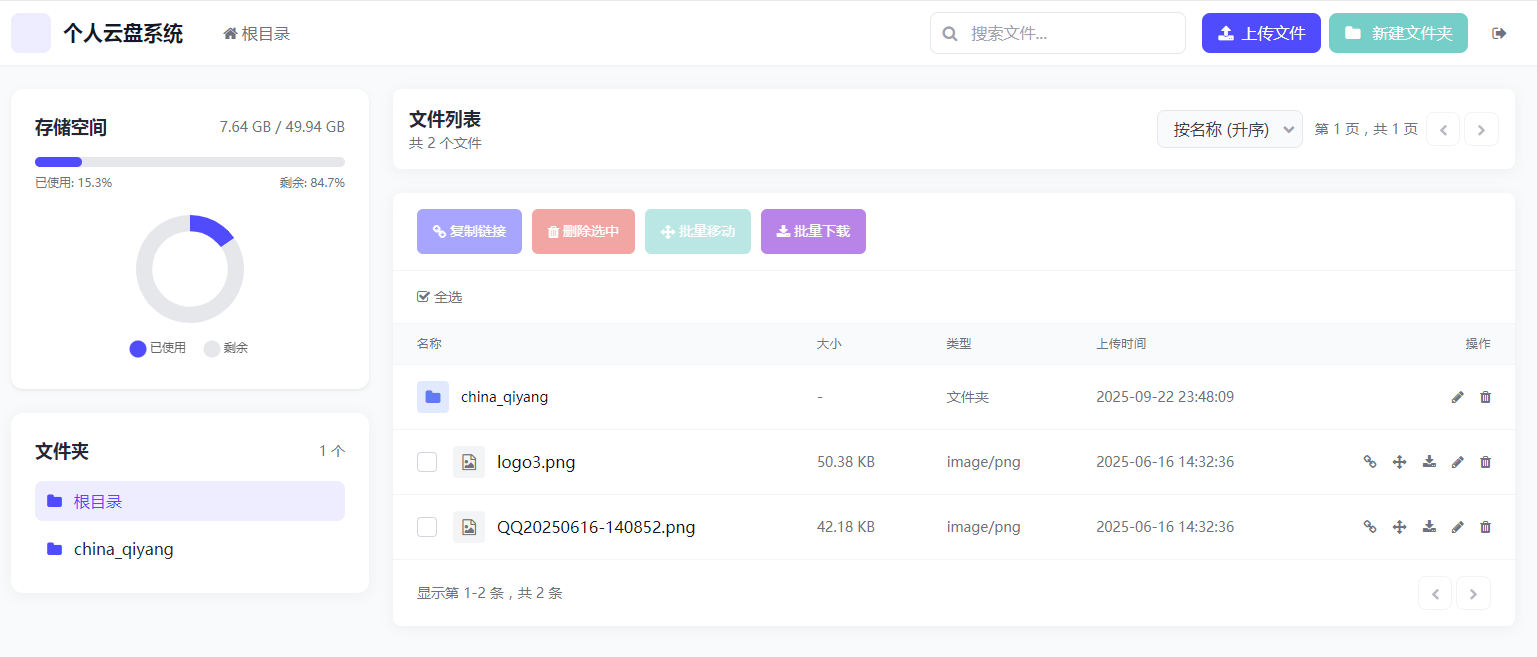
Task: Copy link icon for logo3.png
Action: tap(1370, 462)
